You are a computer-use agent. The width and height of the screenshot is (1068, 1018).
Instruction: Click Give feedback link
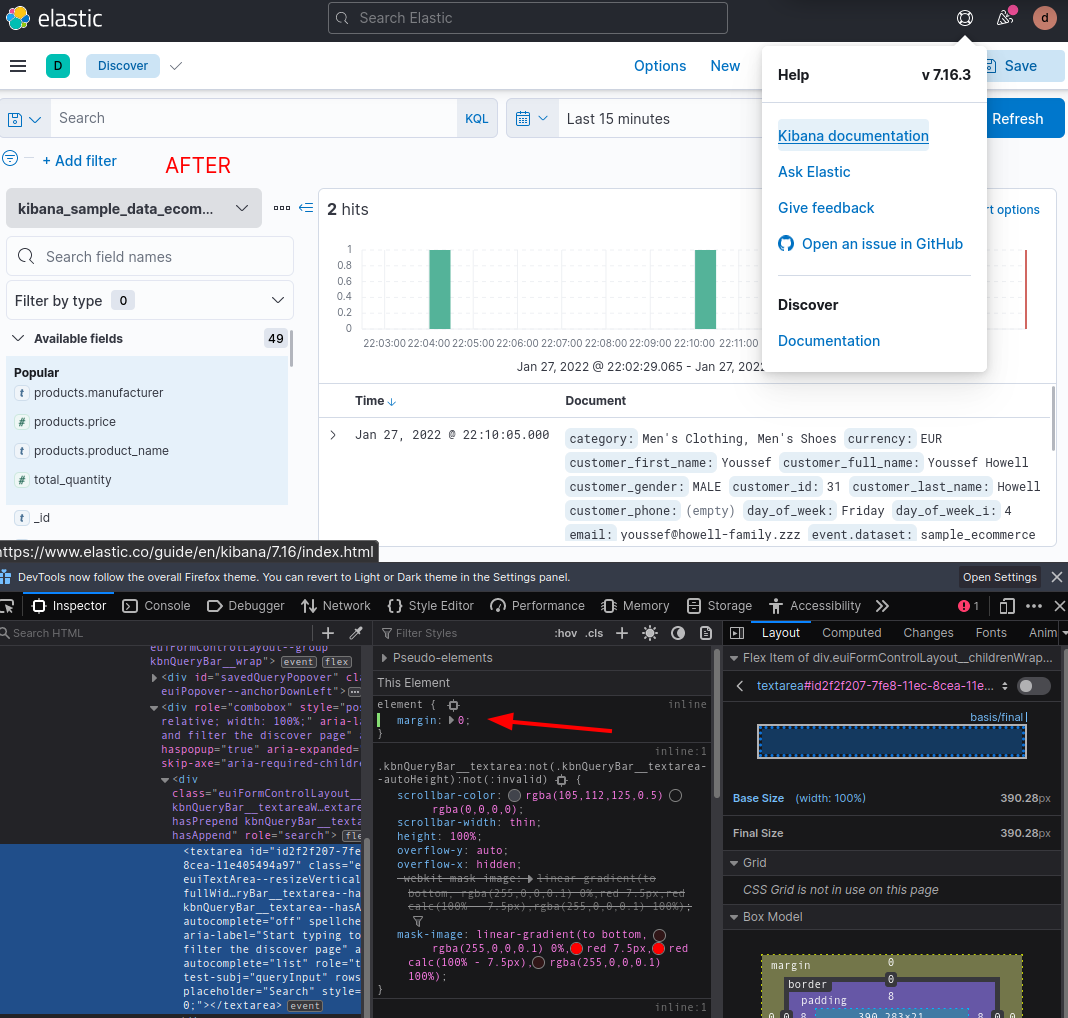click(826, 208)
